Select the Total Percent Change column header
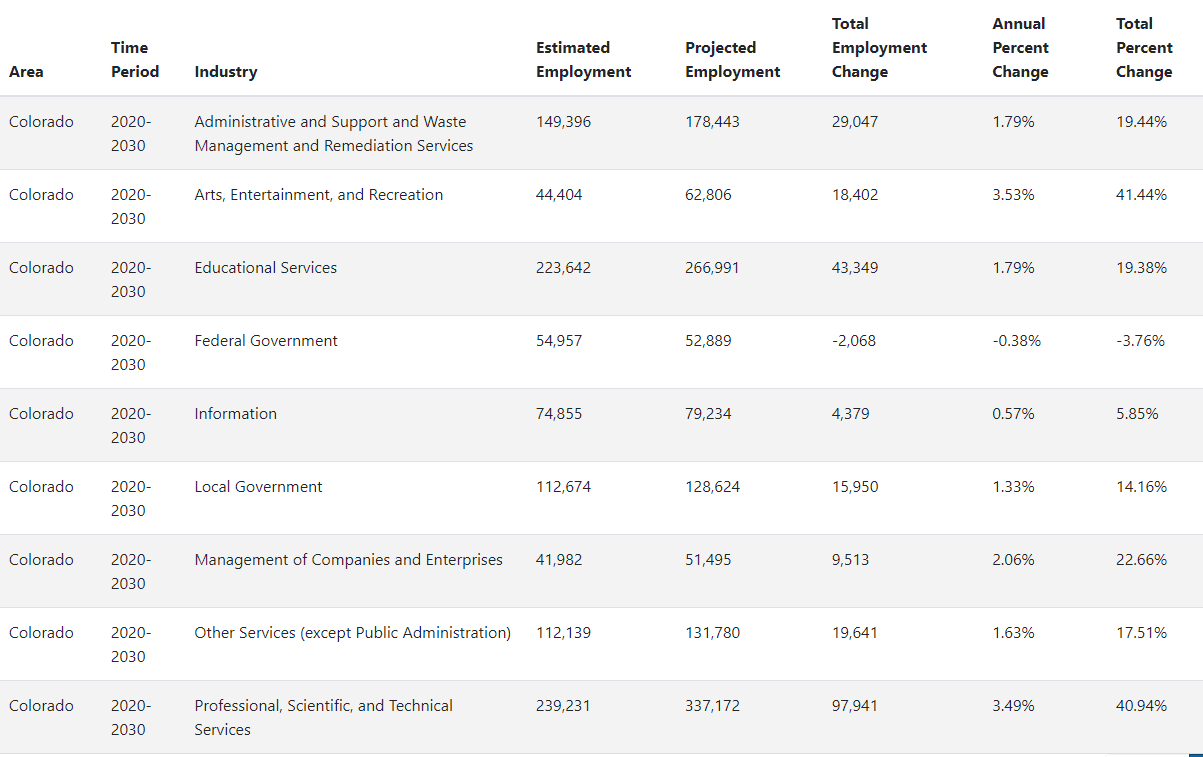The width and height of the screenshot is (1203, 757). coord(1145,48)
